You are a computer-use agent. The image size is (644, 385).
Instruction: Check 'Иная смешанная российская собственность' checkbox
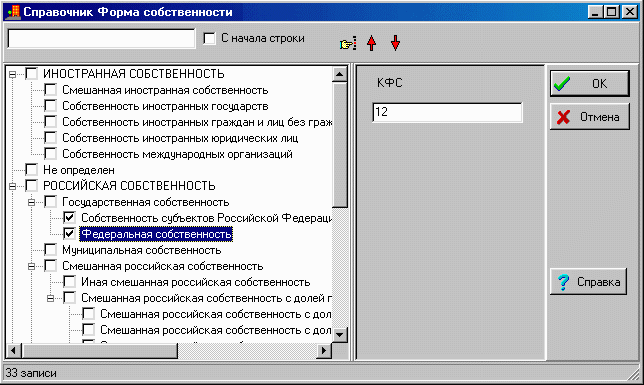click(x=69, y=282)
